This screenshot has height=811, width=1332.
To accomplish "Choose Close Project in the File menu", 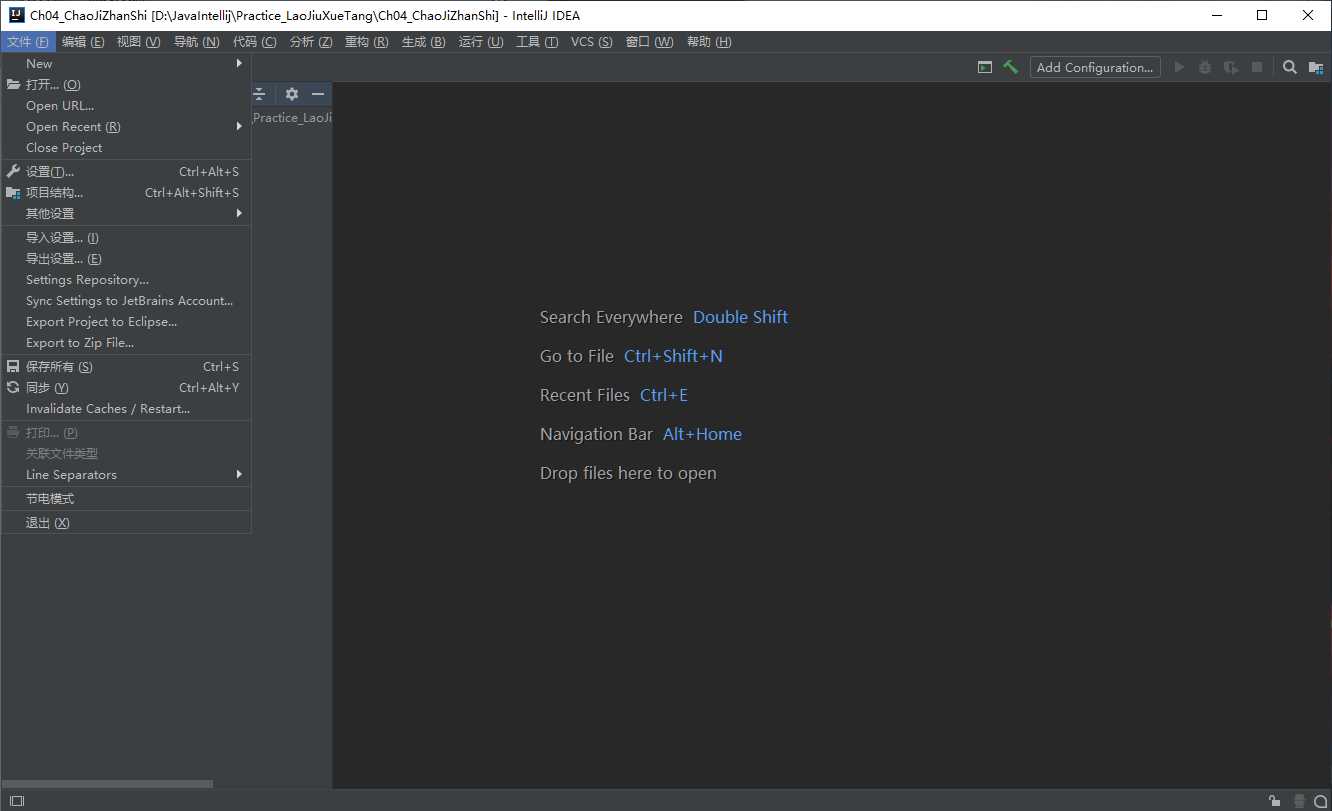I will (126, 147).
